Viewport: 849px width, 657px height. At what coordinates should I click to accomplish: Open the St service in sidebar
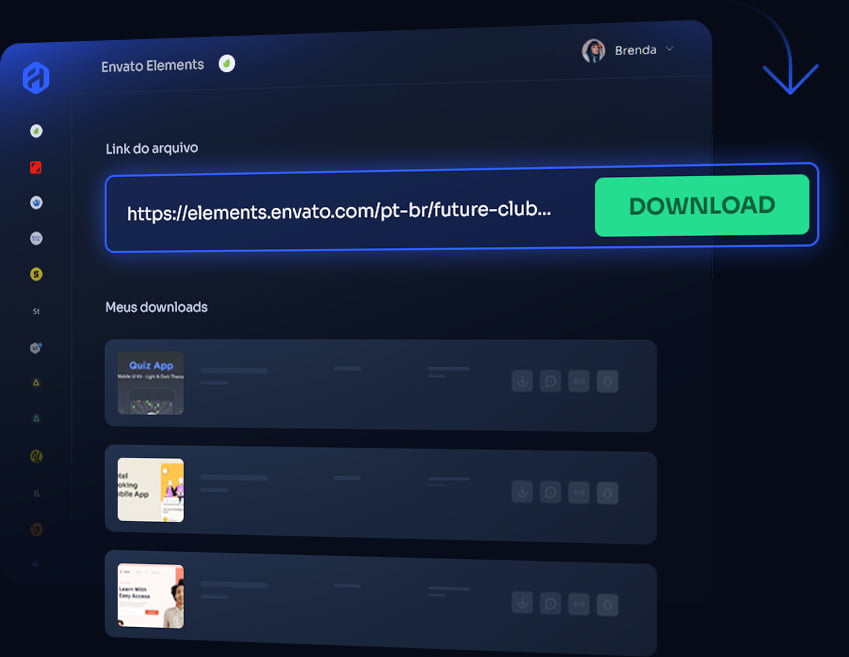coord(36,311)
